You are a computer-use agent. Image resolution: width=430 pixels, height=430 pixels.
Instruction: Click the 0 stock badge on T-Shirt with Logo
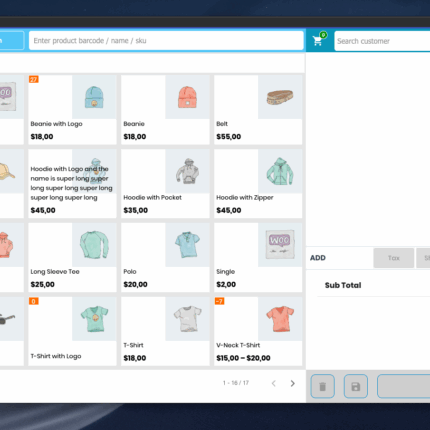[33, 301]
